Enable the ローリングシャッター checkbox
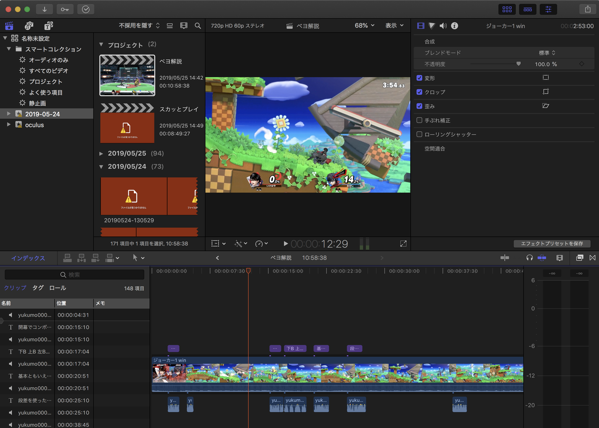Screen dimensions: 599x428 (419, 134)
